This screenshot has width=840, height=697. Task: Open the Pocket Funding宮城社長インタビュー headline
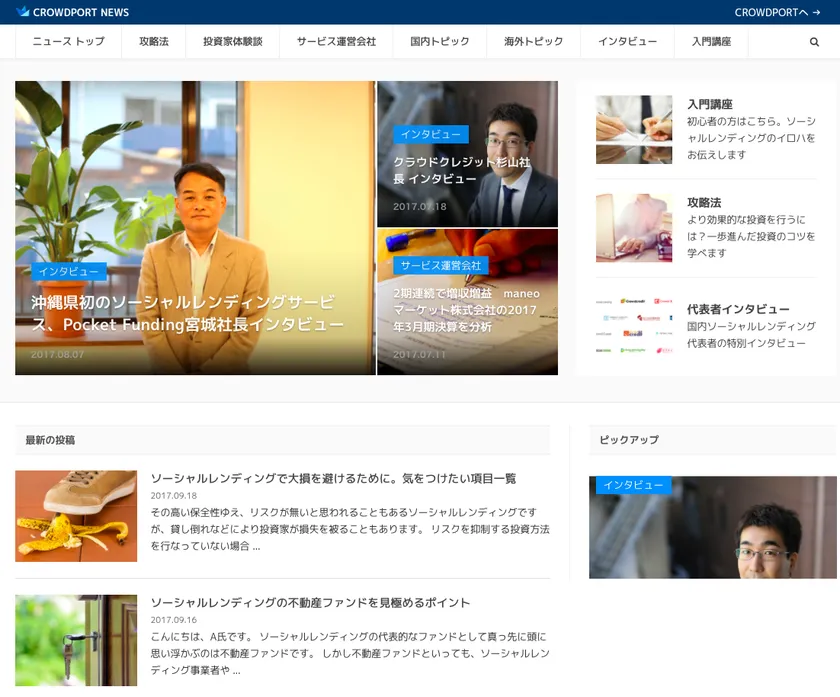pos(187,313)
